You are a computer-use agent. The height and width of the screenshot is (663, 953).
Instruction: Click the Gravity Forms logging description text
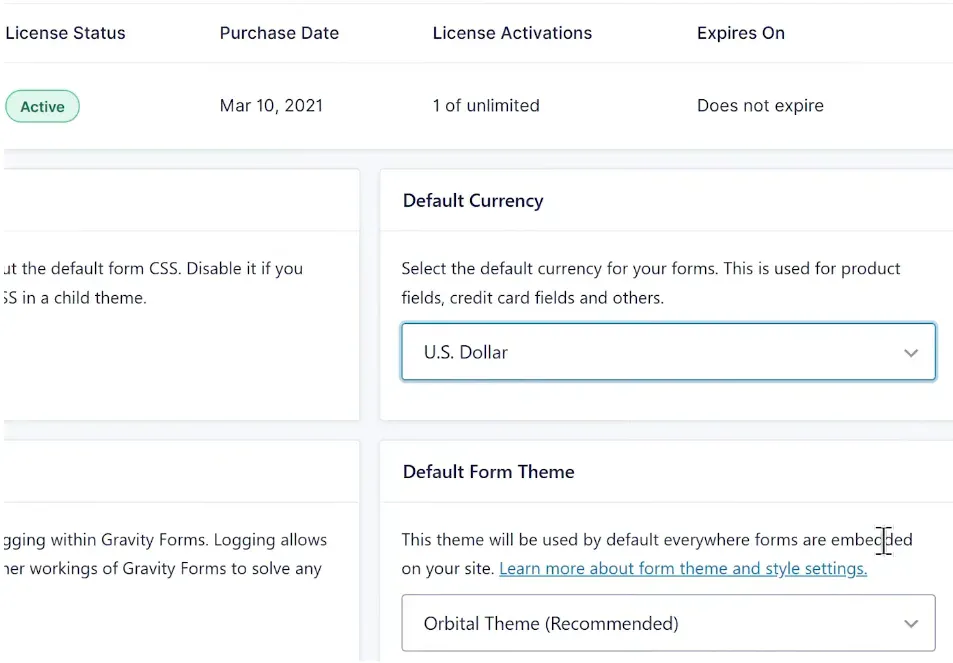coord(165,540)
